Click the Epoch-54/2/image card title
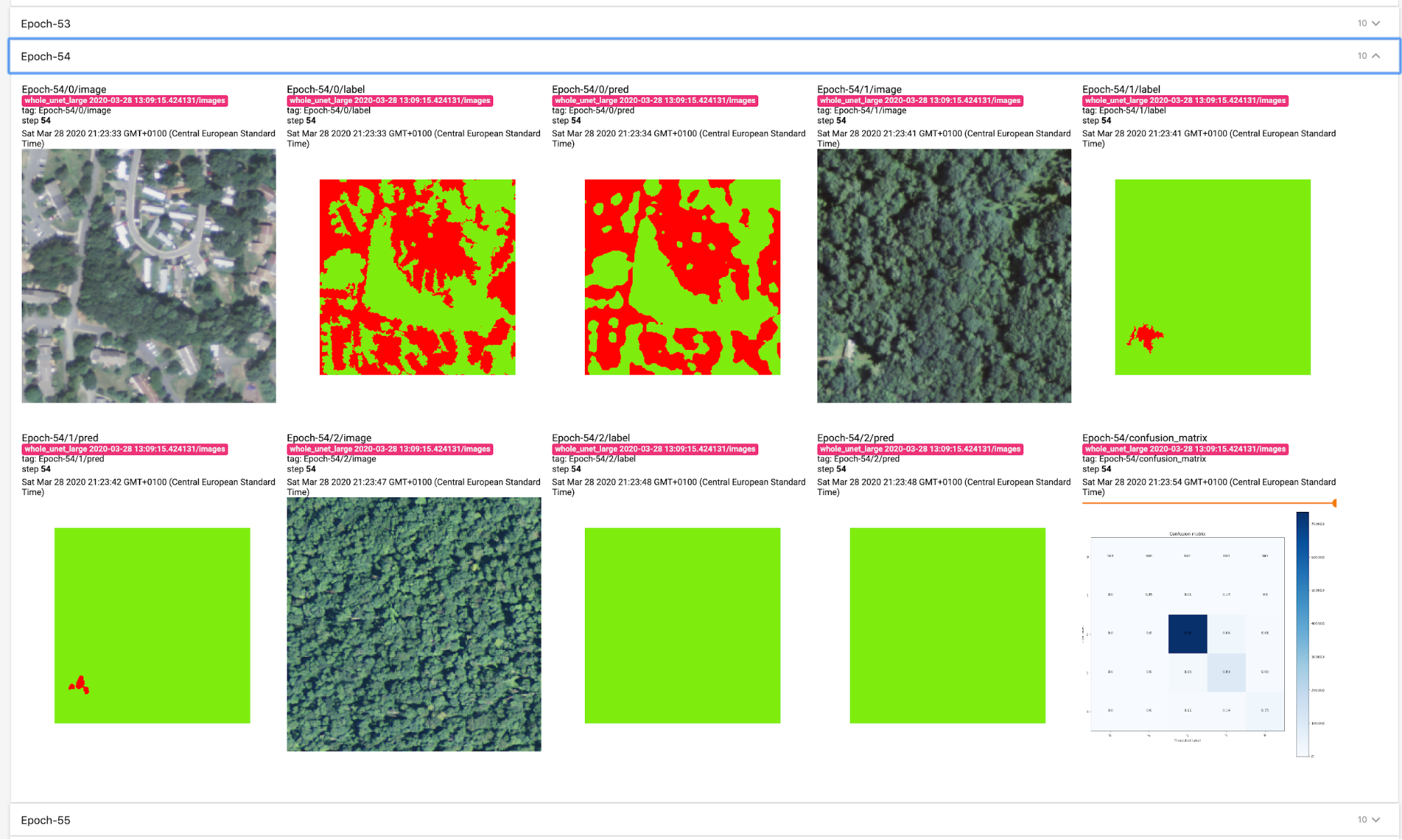Viewport: 1402px width, 840px height. click(x=329, y=438)
